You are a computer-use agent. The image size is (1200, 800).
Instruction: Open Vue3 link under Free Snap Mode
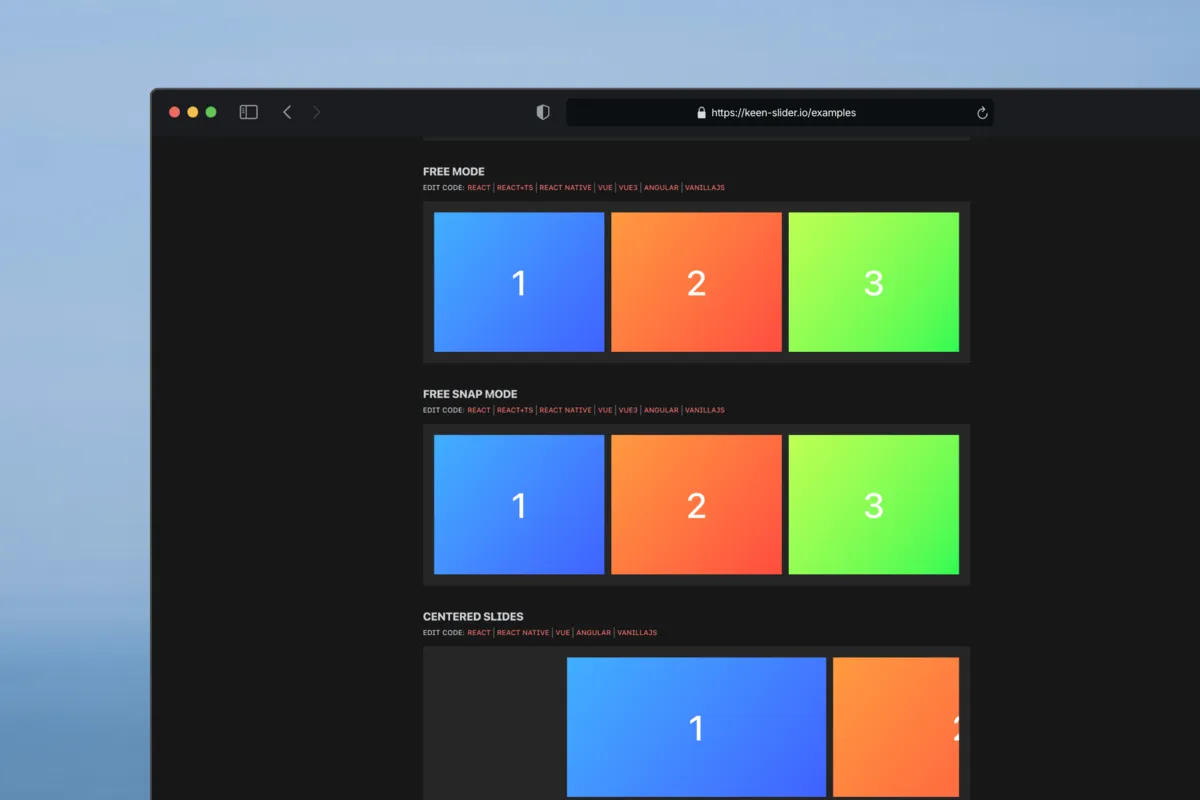click(x=628, y=410)
